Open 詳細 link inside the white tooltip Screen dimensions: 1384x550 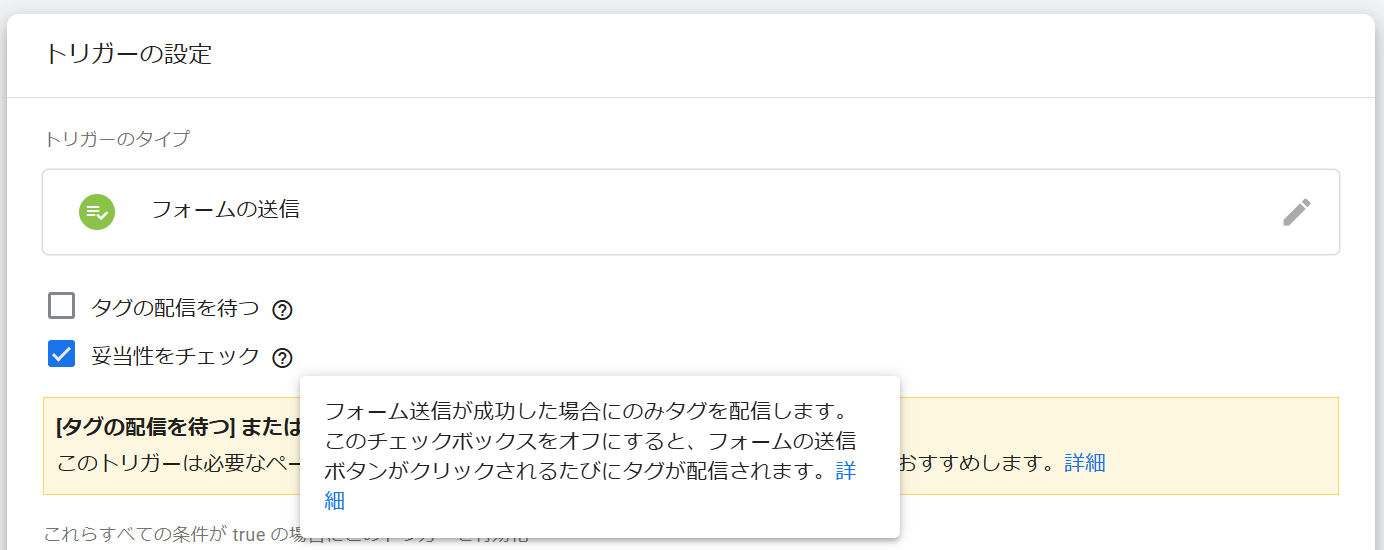click(x=845, y=471)
